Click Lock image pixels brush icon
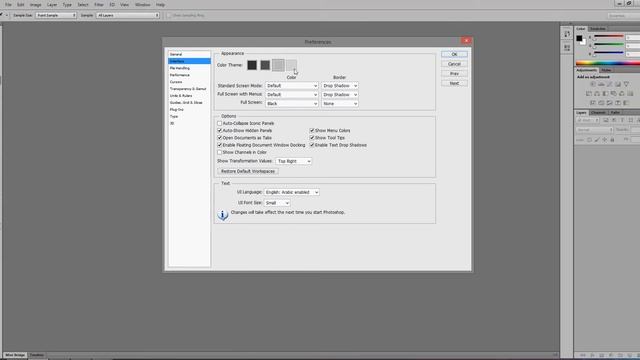Viewport: 640px width, 360px height. pyautogui.click(x=597, y=140)
